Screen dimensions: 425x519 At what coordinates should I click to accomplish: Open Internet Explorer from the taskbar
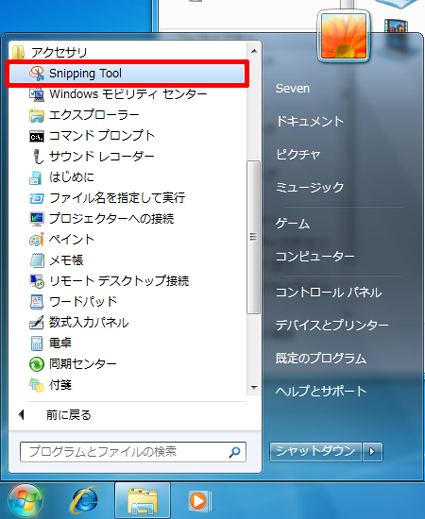pos(85,500)
